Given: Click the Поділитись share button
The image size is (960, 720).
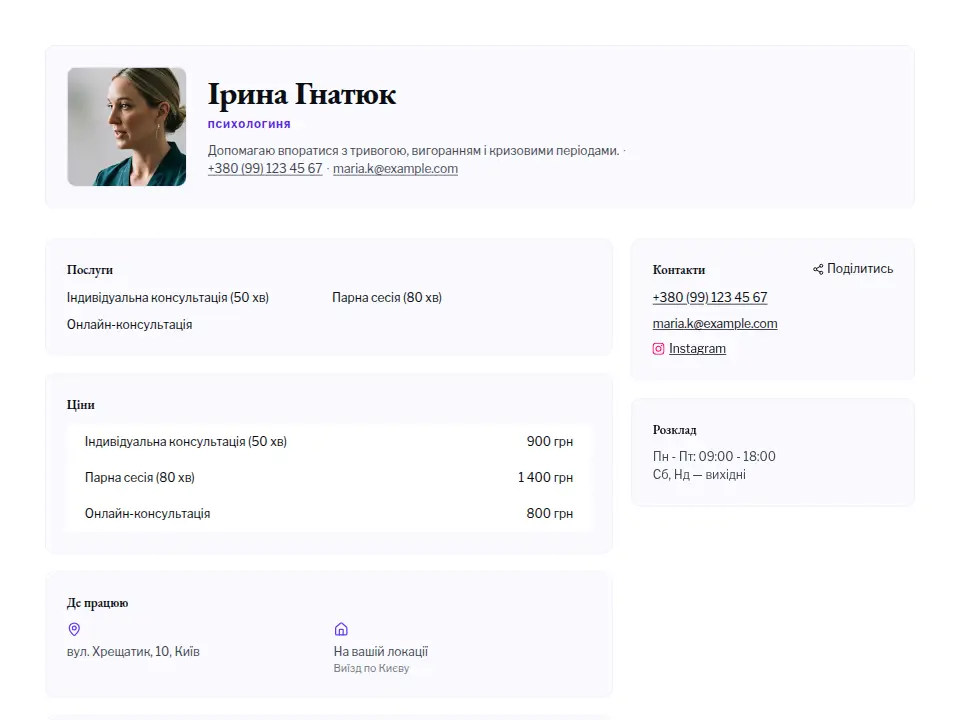Looking at the screenshot, I should click(853, 269).
